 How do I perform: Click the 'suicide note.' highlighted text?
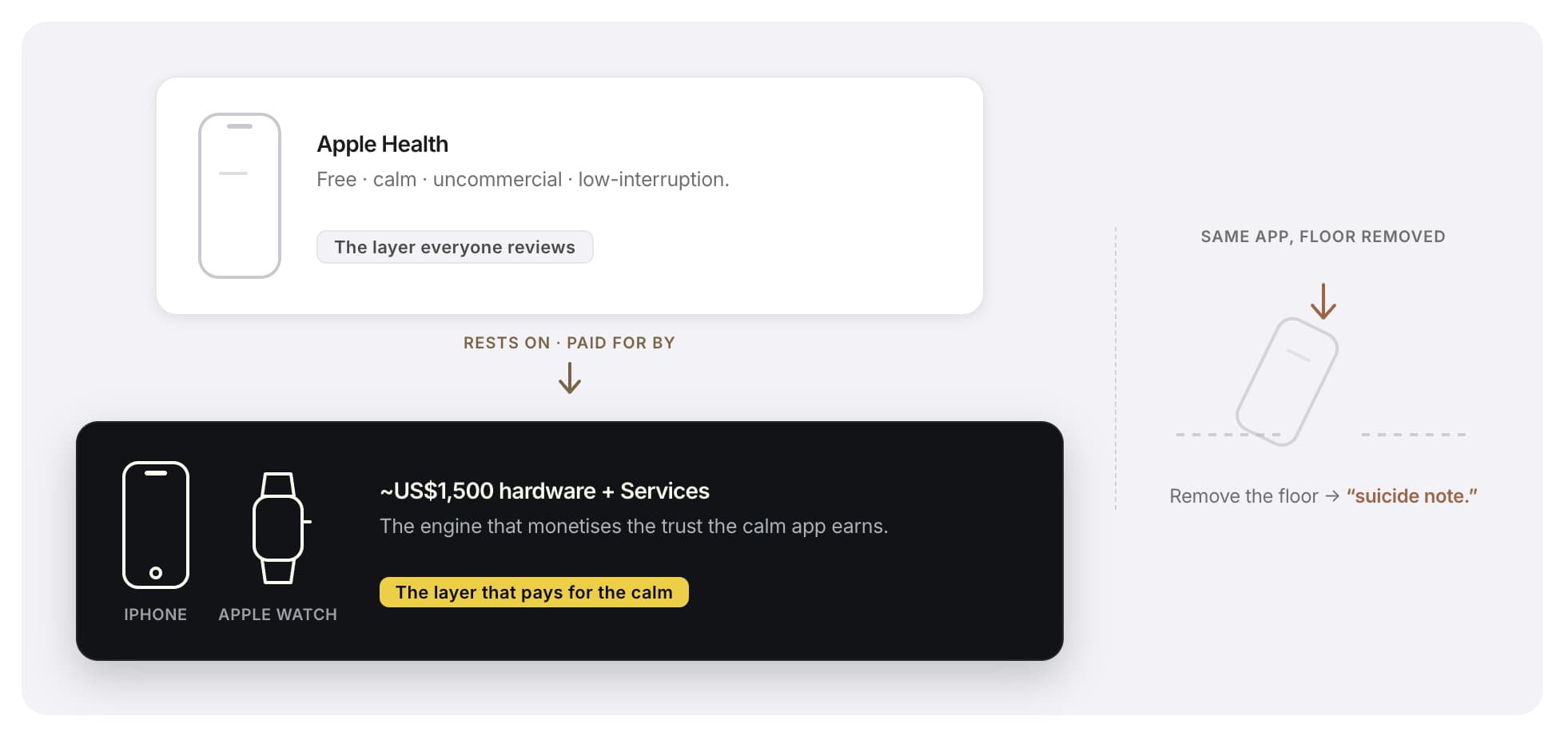(x=1411, y=495)
